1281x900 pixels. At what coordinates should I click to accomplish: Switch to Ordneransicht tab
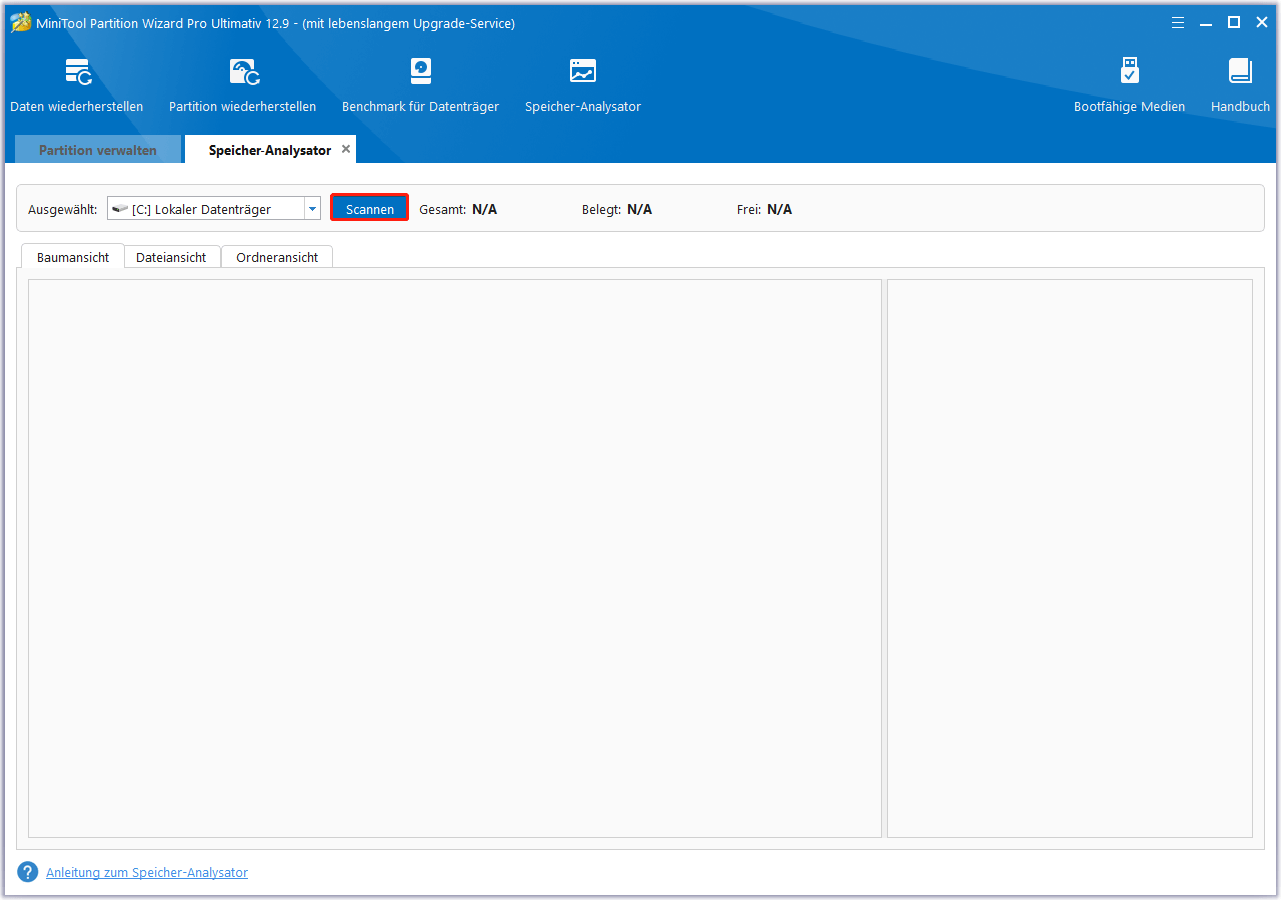(277, 257)
